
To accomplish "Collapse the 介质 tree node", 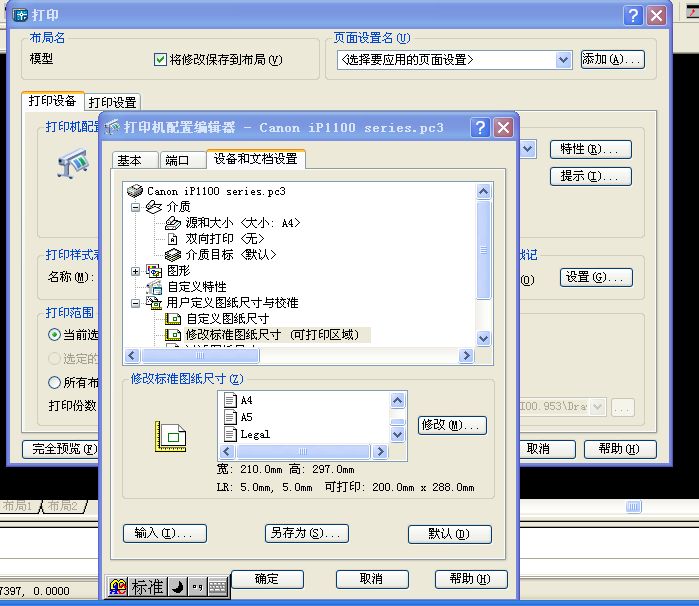I will 136,207.
